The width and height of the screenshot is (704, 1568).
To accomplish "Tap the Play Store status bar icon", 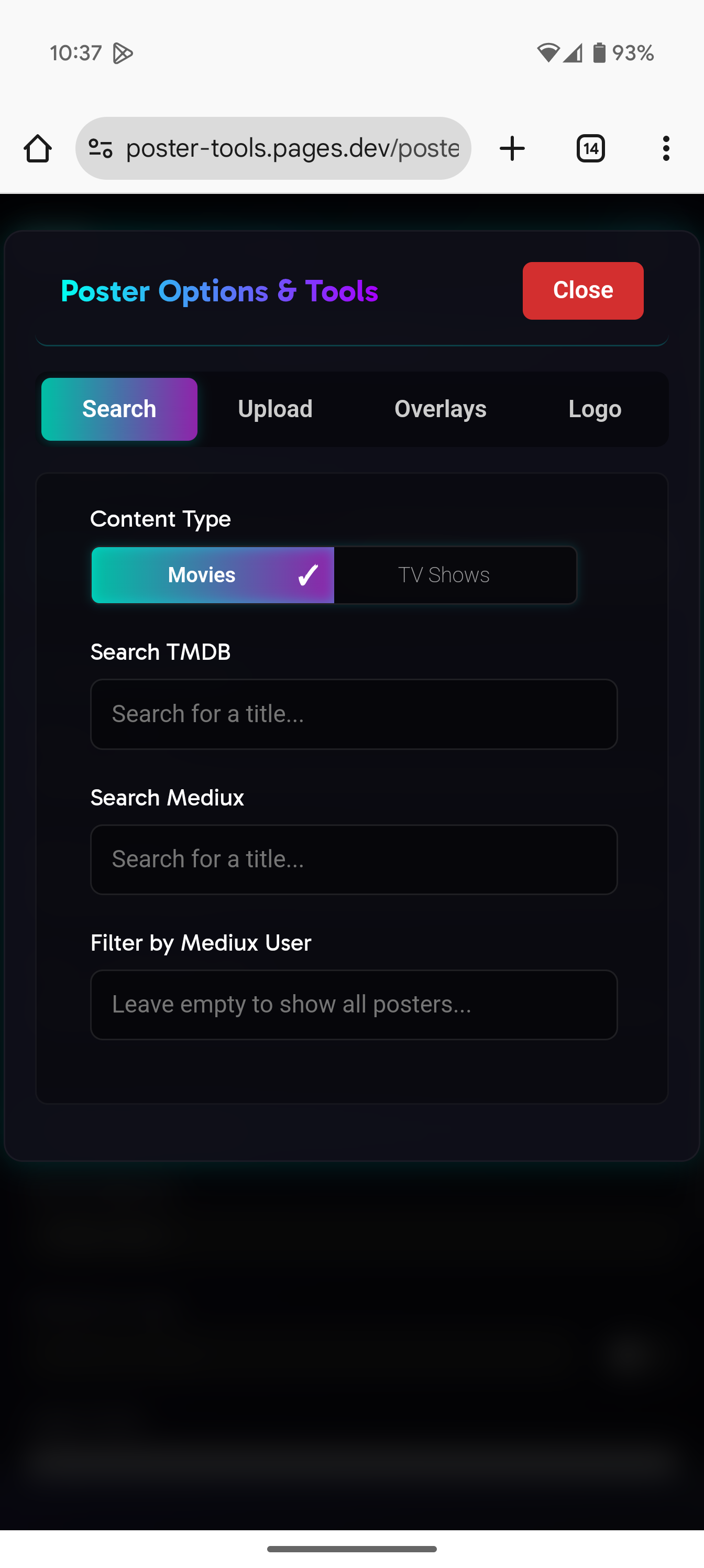I will pyautogui.click(x=122, y=53).
